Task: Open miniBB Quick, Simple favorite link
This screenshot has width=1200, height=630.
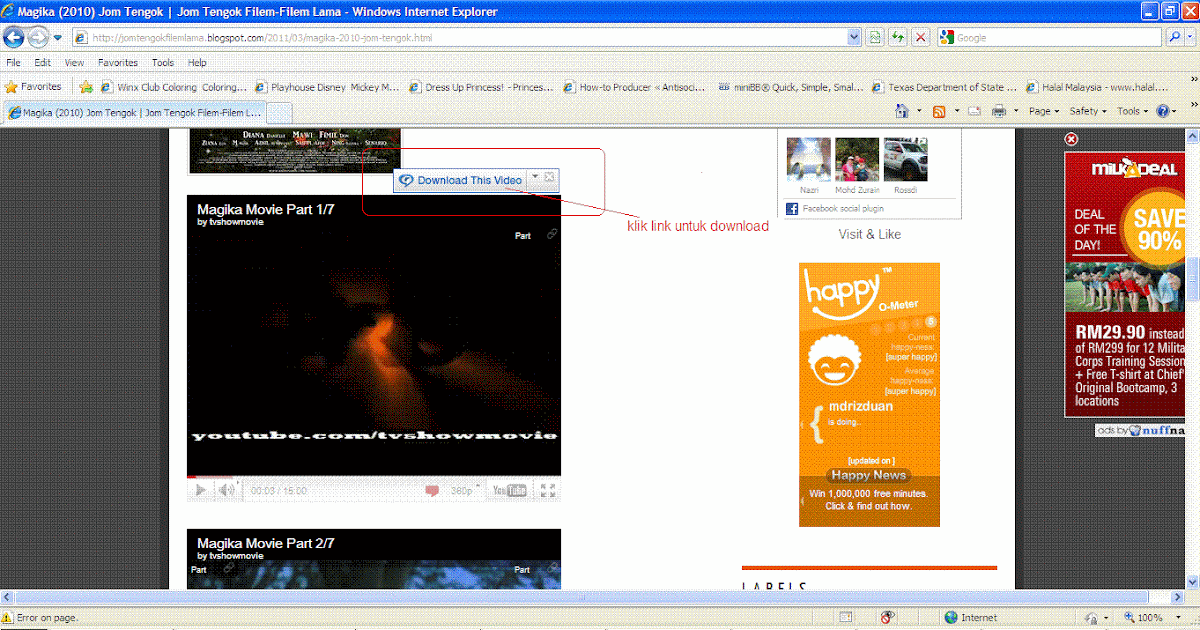Action: click(790, 87)
